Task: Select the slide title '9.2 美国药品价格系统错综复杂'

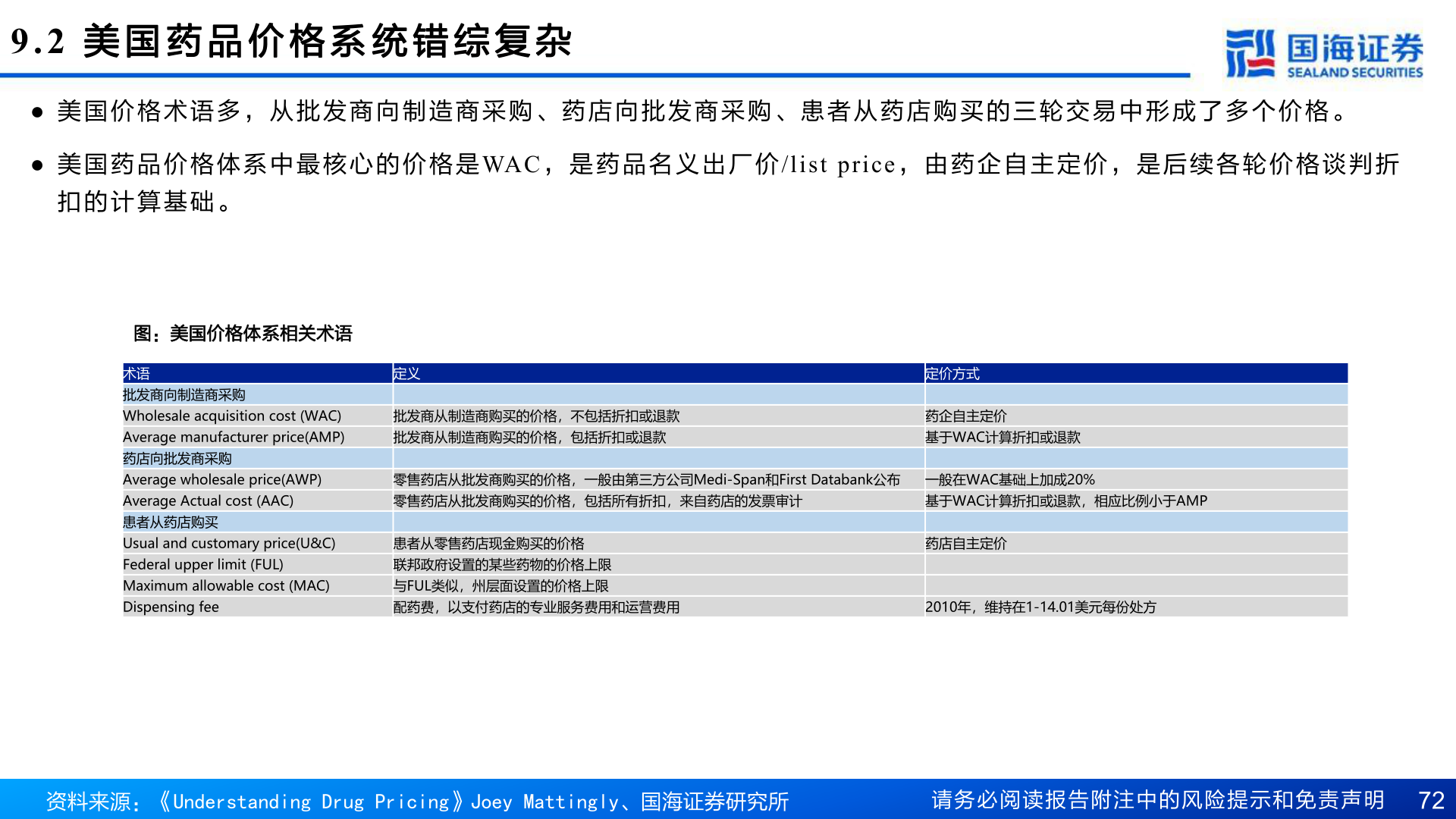Action: 292,41
